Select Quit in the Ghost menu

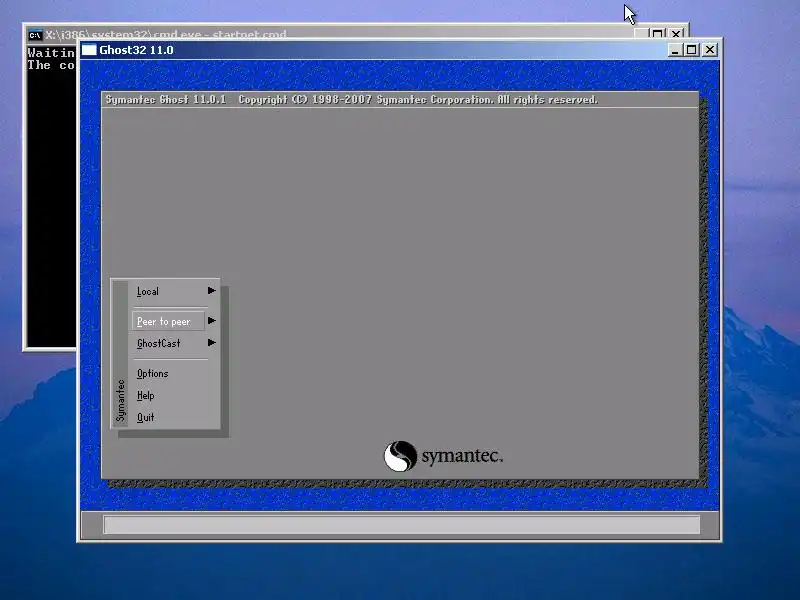pyautogui.click(x=145, y=417)
